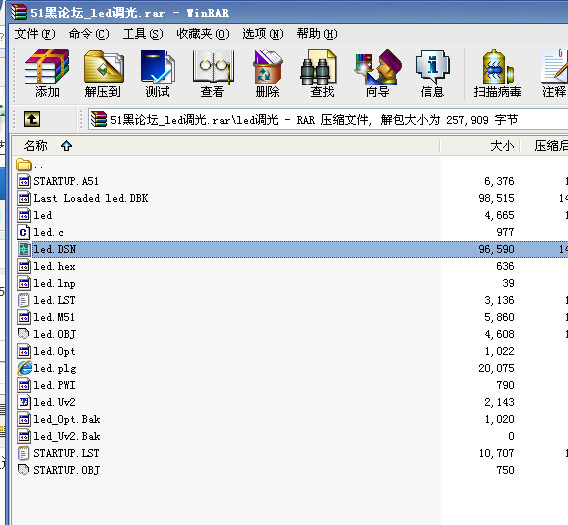Click the led.DSN file icon
568x525 pixels.
(x=24, y=249)
